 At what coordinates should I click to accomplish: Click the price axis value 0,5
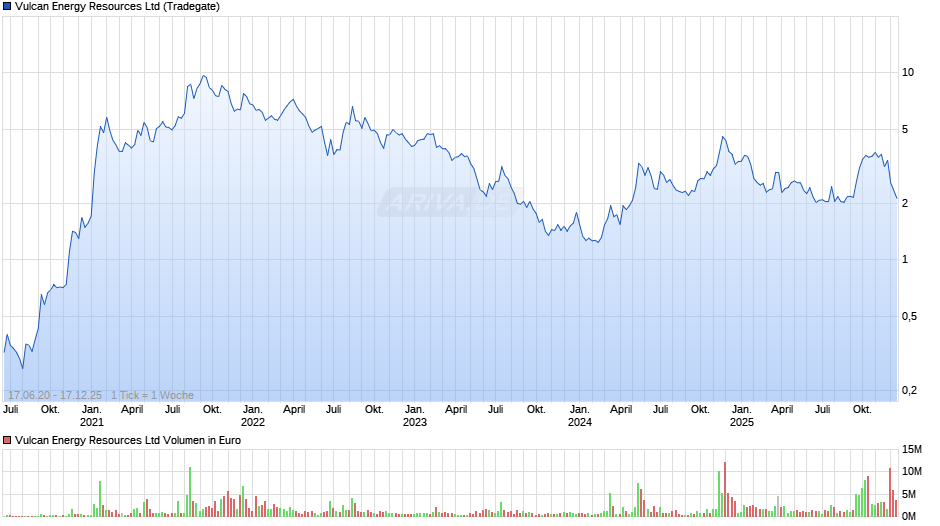pyautogui.click(x=909, y=316)
